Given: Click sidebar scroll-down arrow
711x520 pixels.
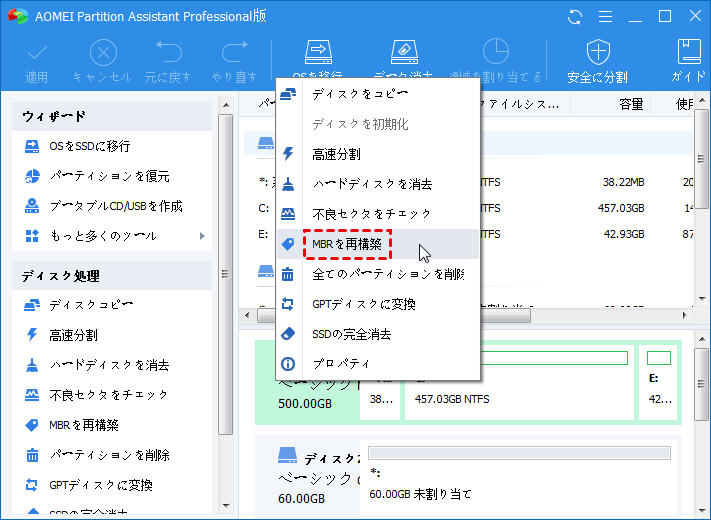Looking at the screenshot, I should point(225,505).
